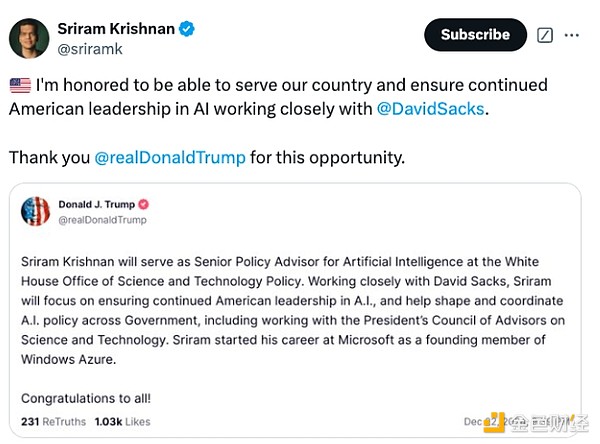Click the Sriram Krishnan display name
This screenshot has width=600, height=444.
click(x=114, y=29)
